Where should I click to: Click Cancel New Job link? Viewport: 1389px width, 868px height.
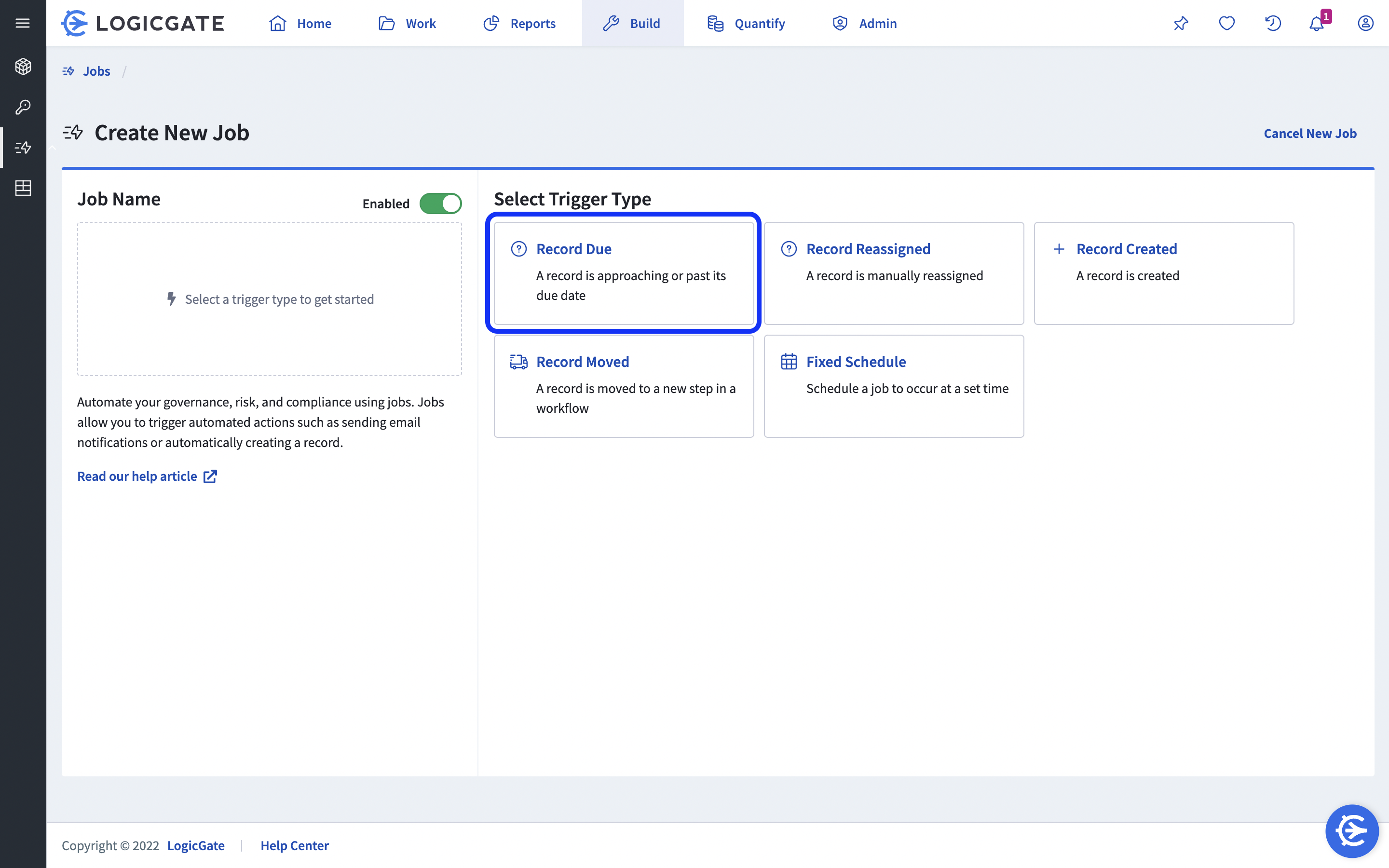(1310, 133)
